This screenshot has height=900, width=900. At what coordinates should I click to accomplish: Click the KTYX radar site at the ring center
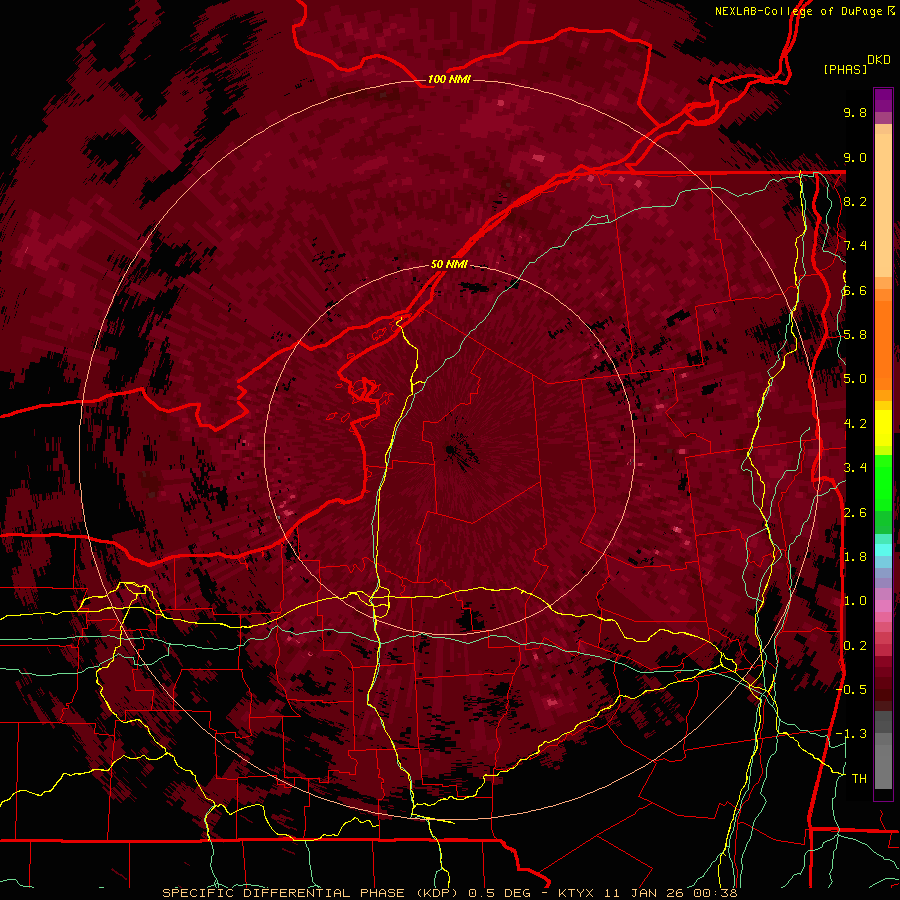[451, 449]
